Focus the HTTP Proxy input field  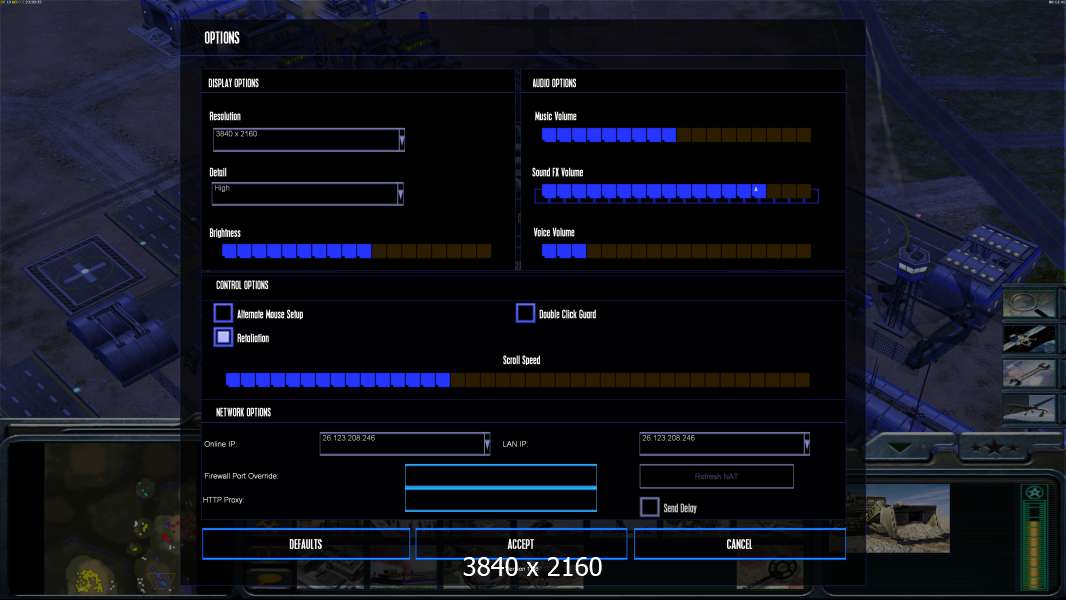coord(501,499)
